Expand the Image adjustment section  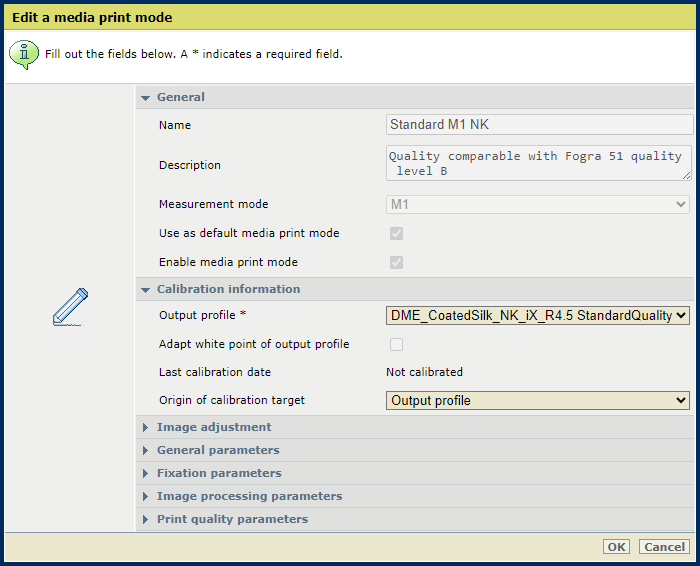point(146,428)
